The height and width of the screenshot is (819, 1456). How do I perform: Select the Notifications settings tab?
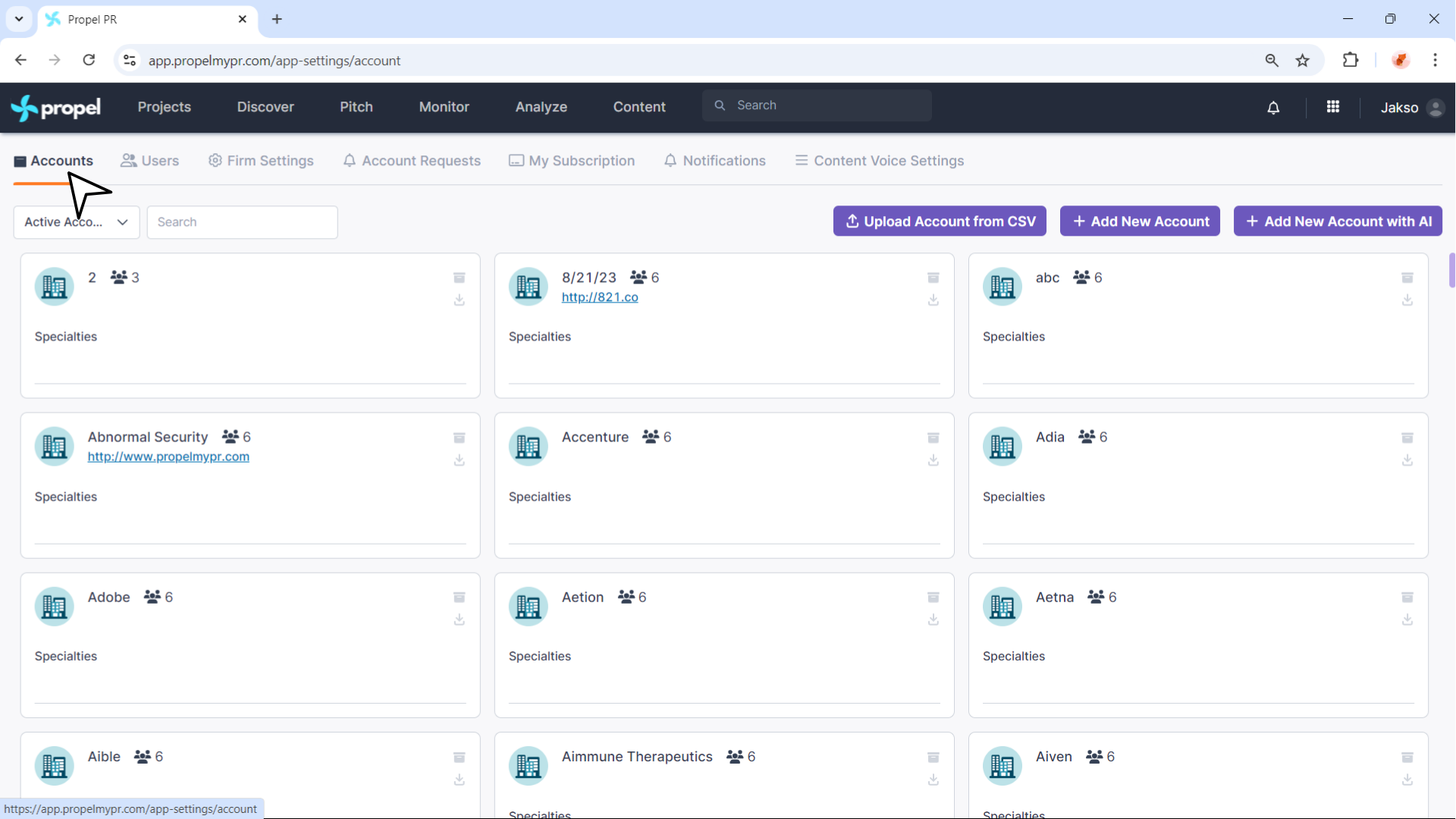[x=714, y=161]
